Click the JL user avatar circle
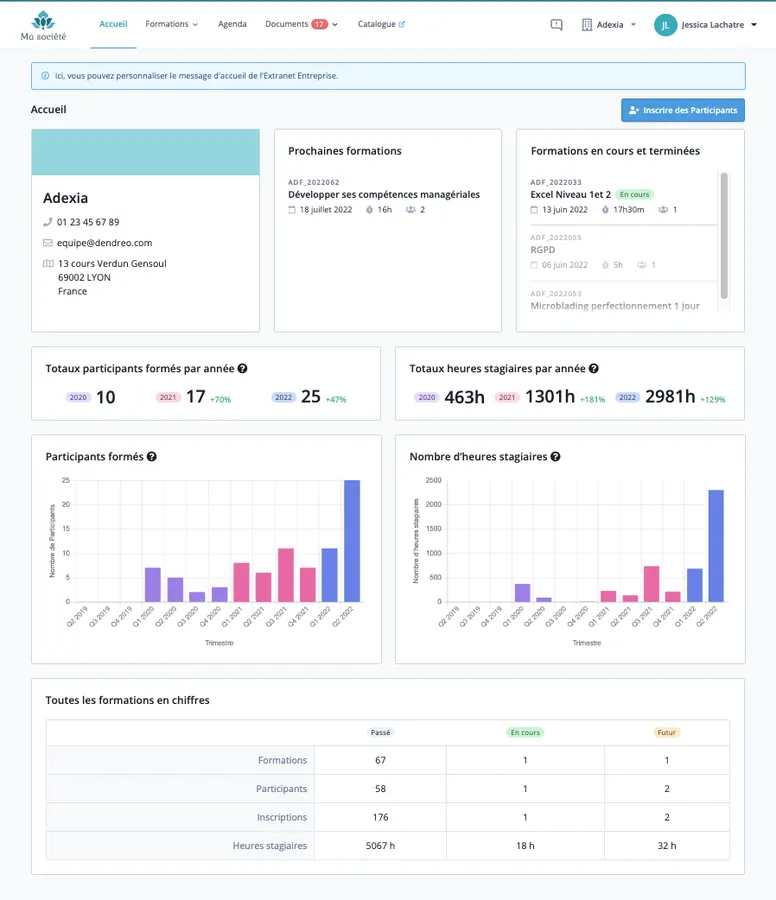 coord(665,25)
